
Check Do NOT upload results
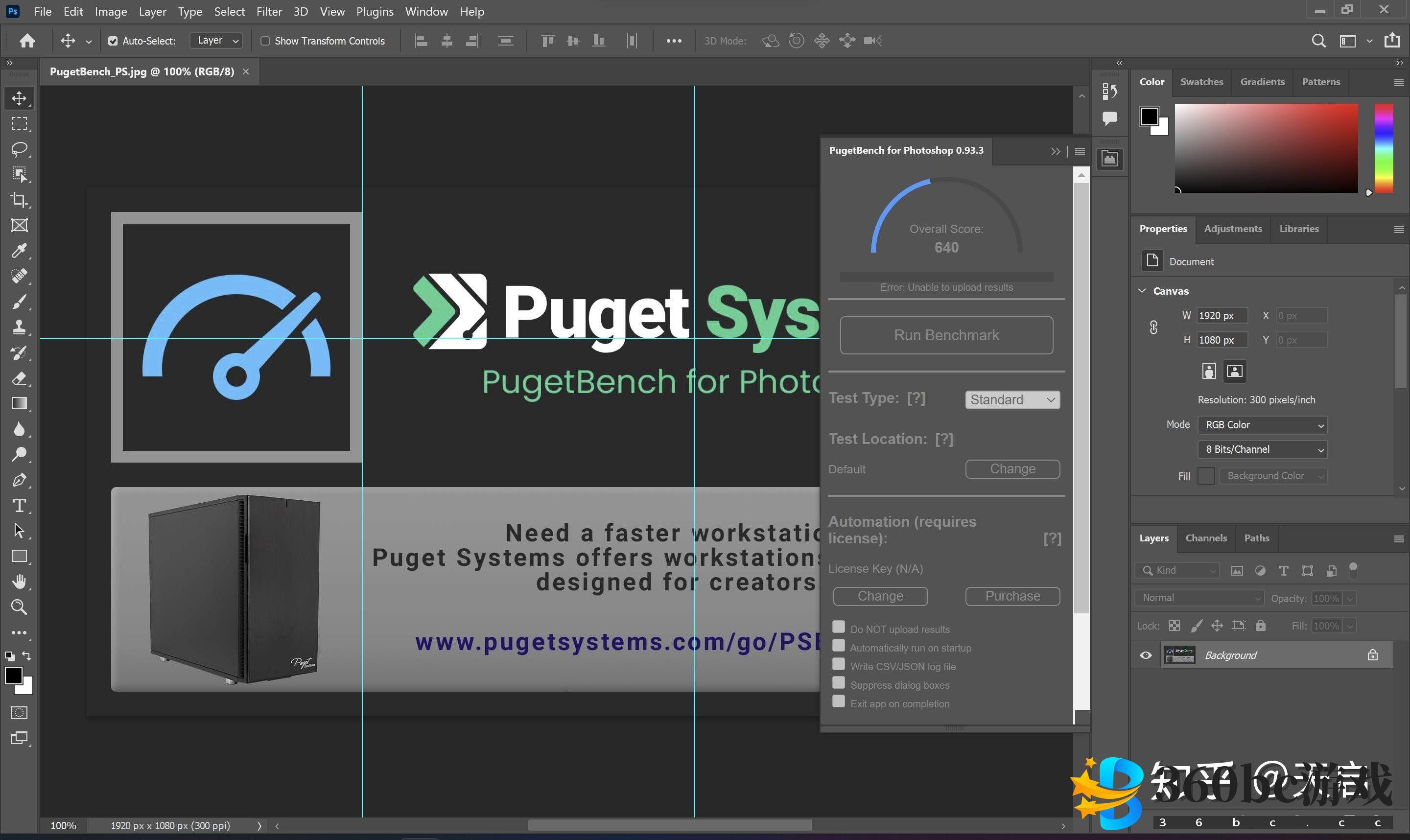[x=838, y=627]
